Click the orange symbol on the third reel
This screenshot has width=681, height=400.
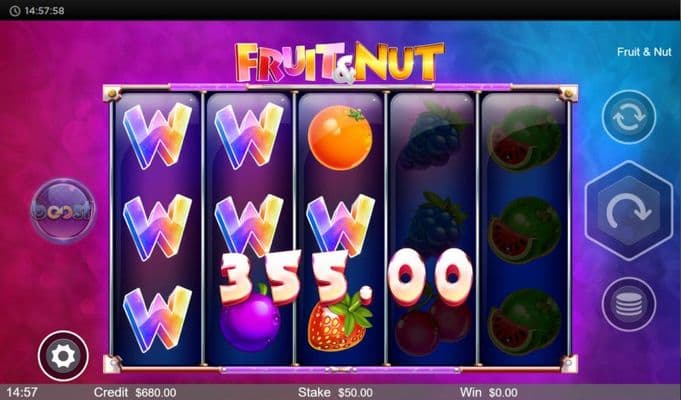tap(340, 137)
